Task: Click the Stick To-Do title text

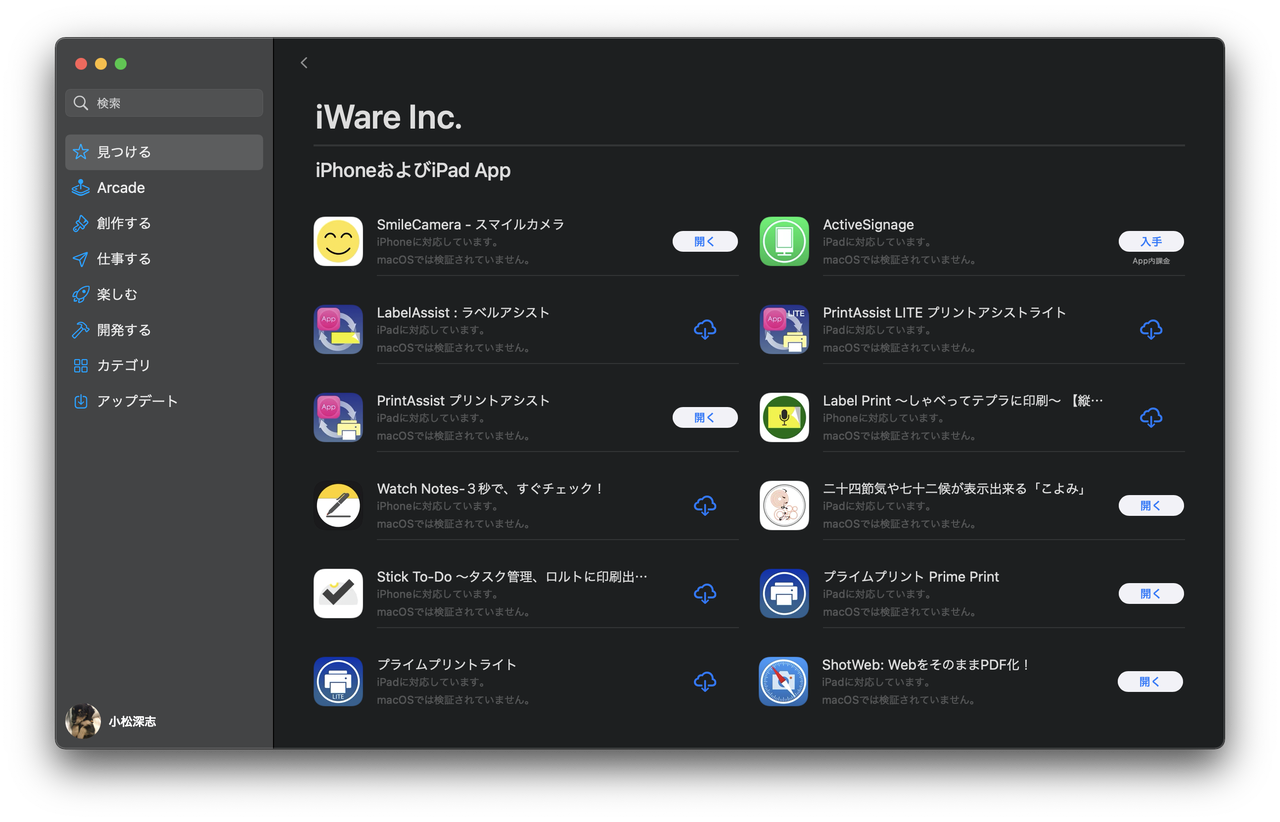Action: point(512,576)
